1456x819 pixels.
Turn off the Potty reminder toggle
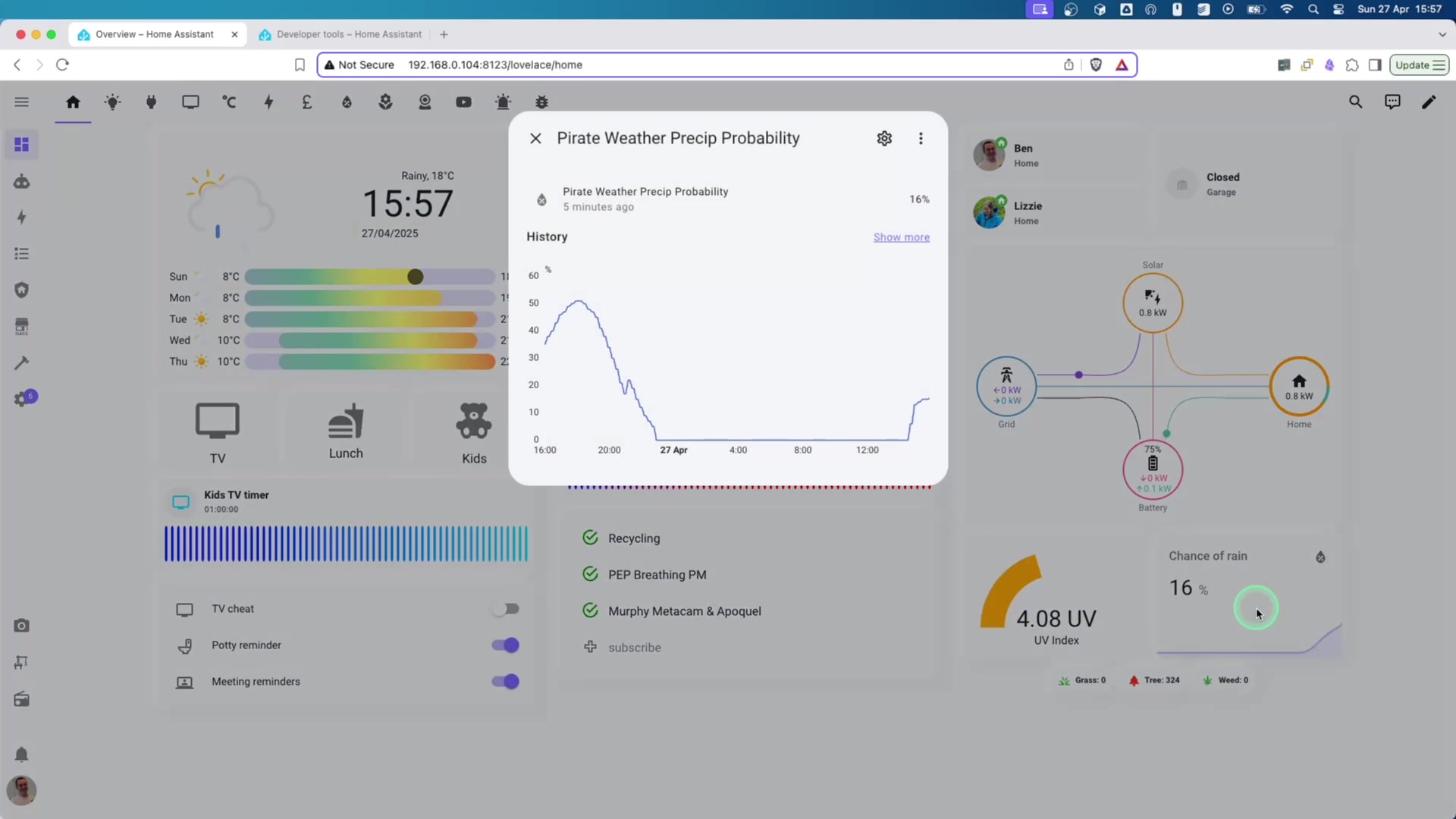click(x=504, y=645)
